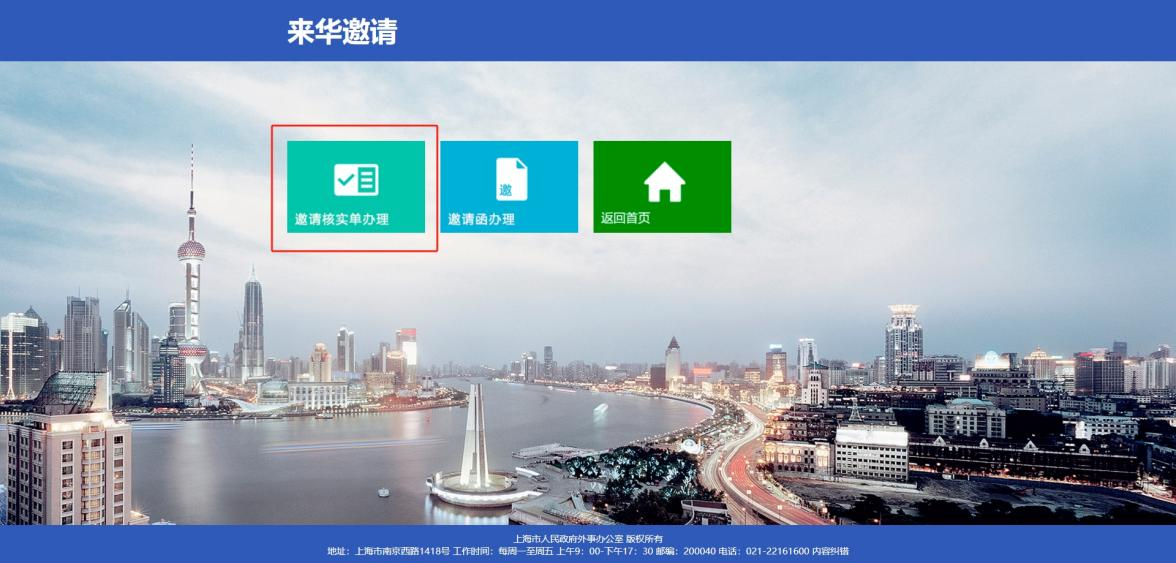This screenshot has width=1176, height=563.
Task: Click the address 上海市南京西路1418号
Action: pyautogui.click(x=402, y=551)
